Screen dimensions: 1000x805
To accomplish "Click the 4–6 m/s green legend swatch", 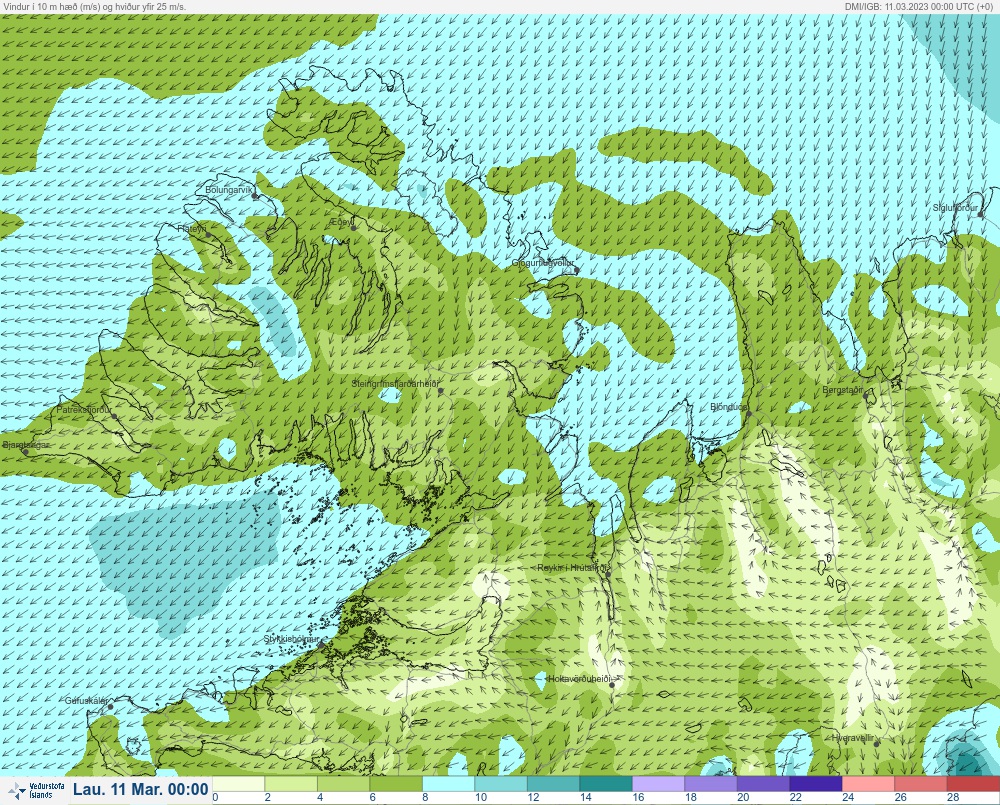I will [x=344, y=783].
